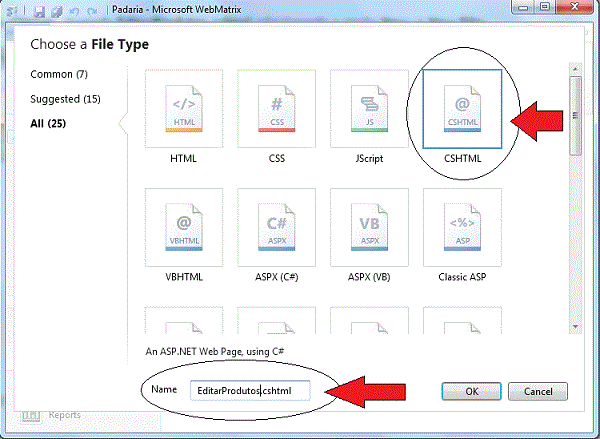Pick the ASPX (VB) file type icon
This screenshot has height=439, width=600.
coord(369,227)
